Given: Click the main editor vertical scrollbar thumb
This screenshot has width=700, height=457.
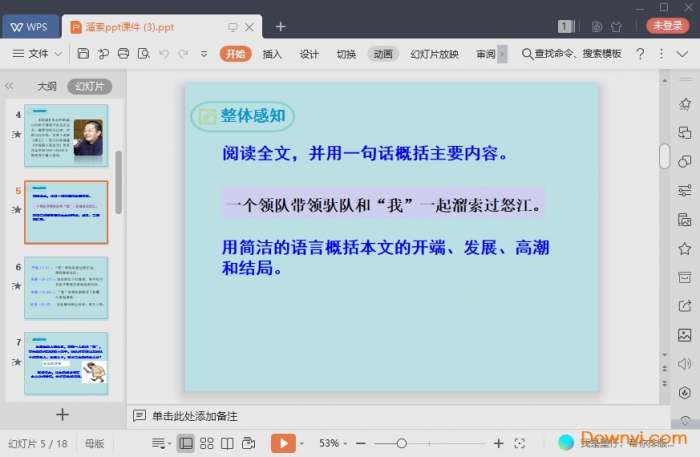Looking at the screenshot, I should [x=664, y=156].
